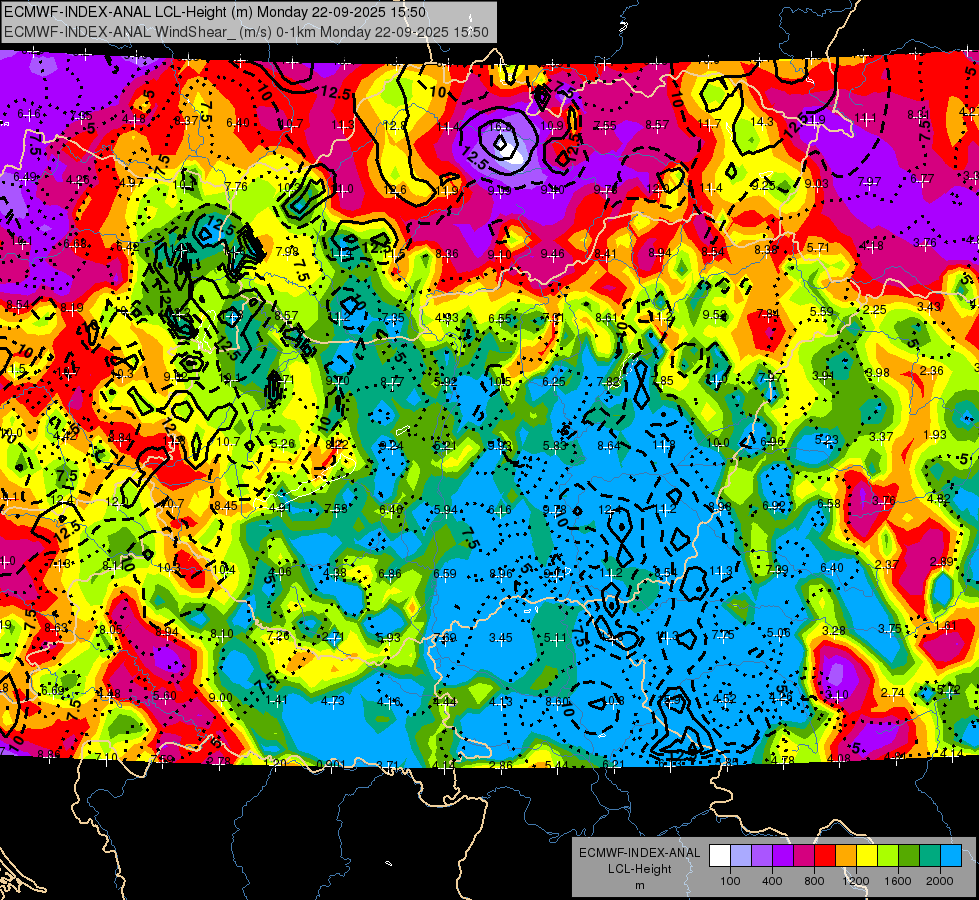Viewport: 979px width, 900px height.
Task: Click the wind shear value 5.71
Action: pos(818,247)
